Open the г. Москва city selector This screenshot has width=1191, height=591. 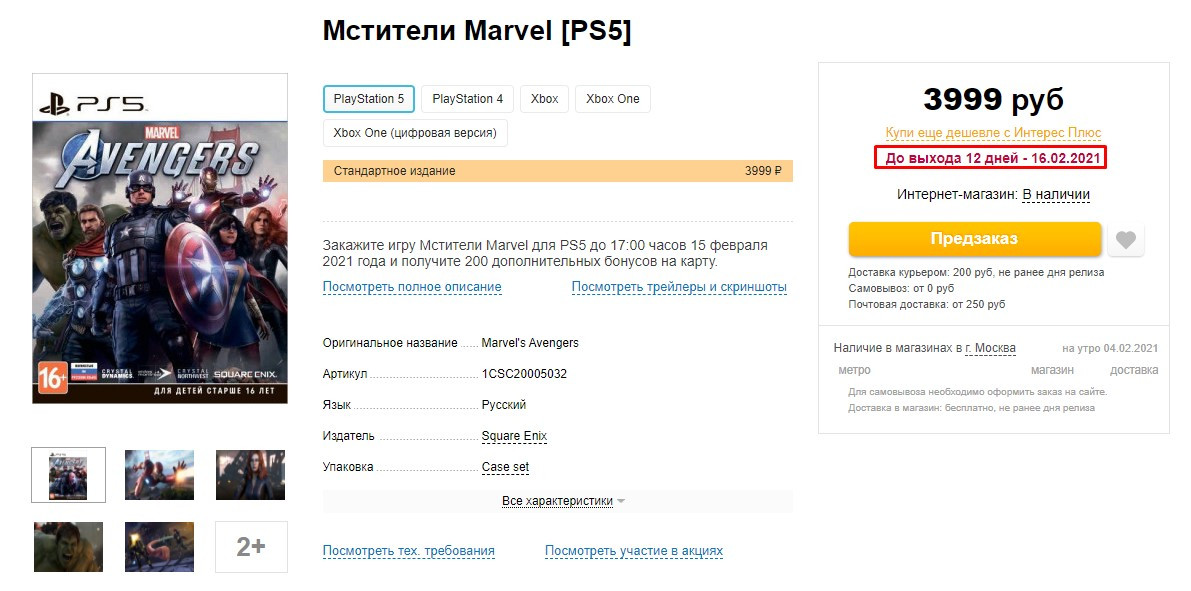point(990,348)
